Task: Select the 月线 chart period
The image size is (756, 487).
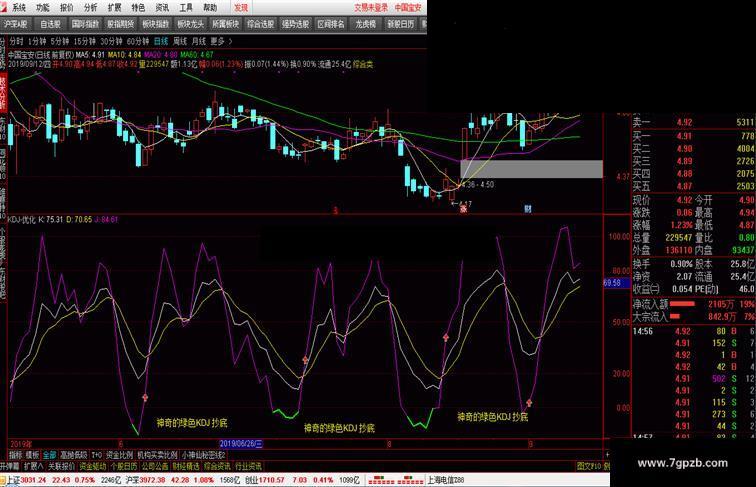Action: (x=199, y=41)
